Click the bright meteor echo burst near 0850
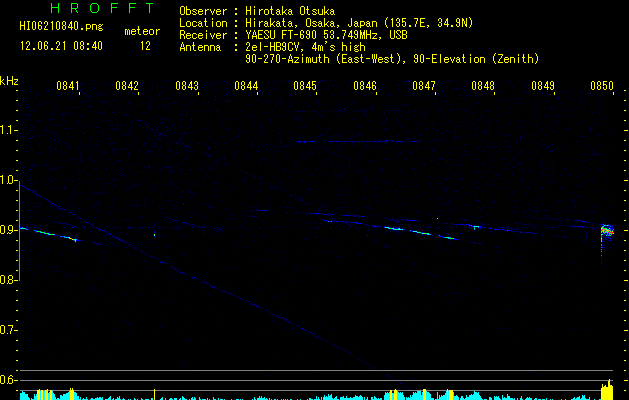Image resolution: width=629 pixels, height=400 pixels. click(x=607, y=231)
